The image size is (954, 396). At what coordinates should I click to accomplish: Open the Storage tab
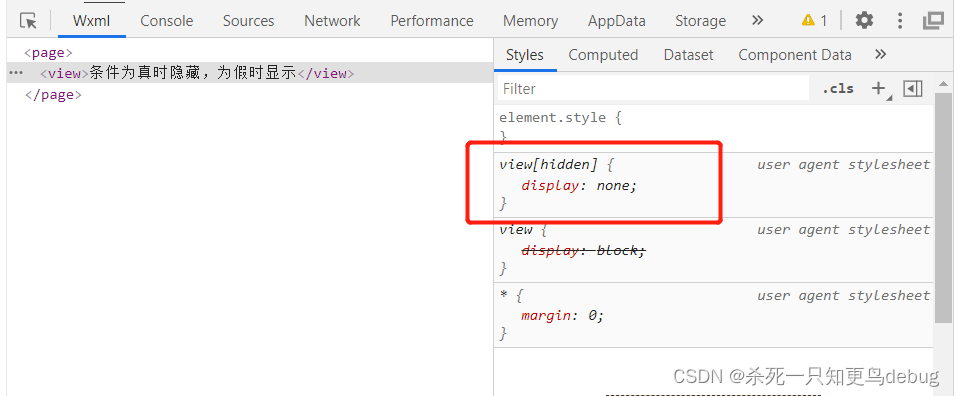(x=700, y=21)
